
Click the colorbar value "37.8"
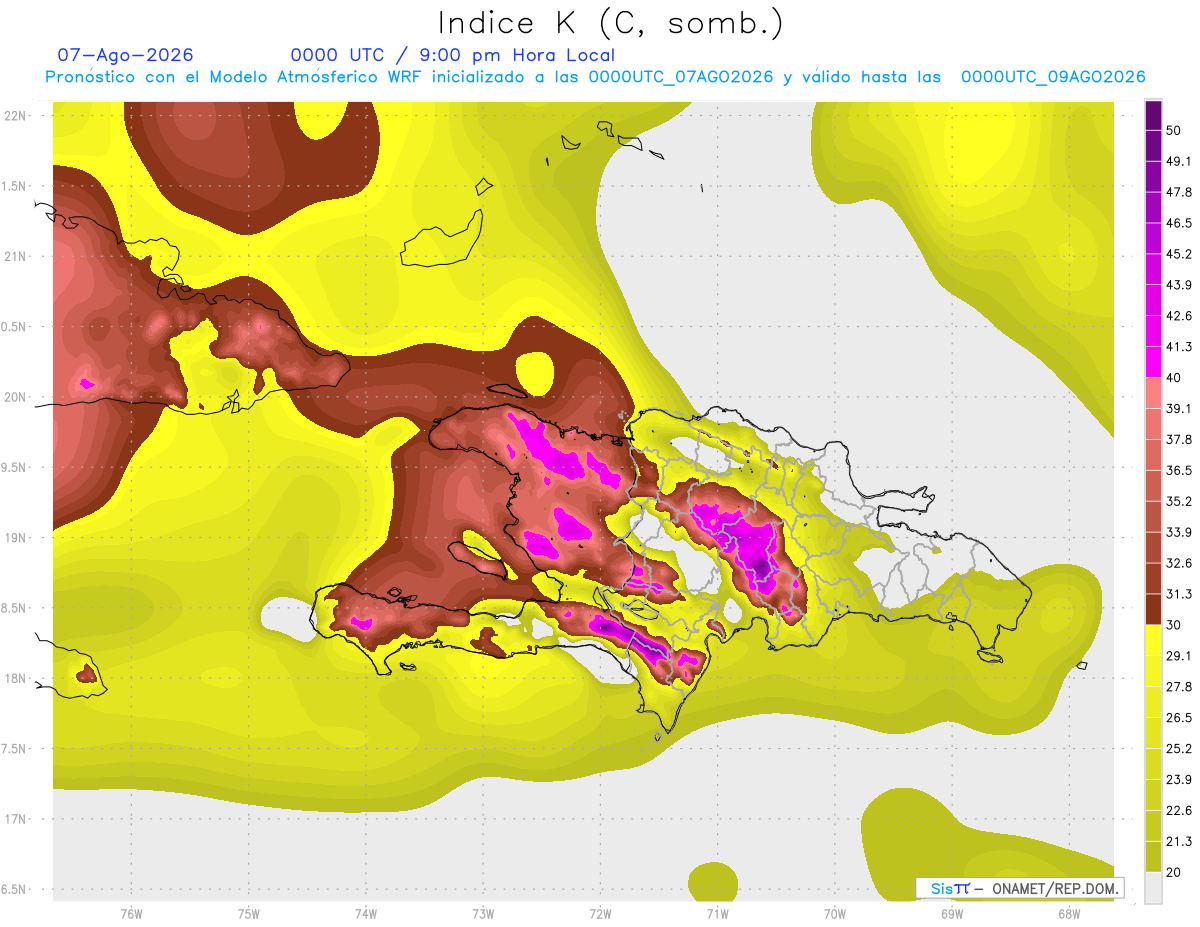point(1178,439)
